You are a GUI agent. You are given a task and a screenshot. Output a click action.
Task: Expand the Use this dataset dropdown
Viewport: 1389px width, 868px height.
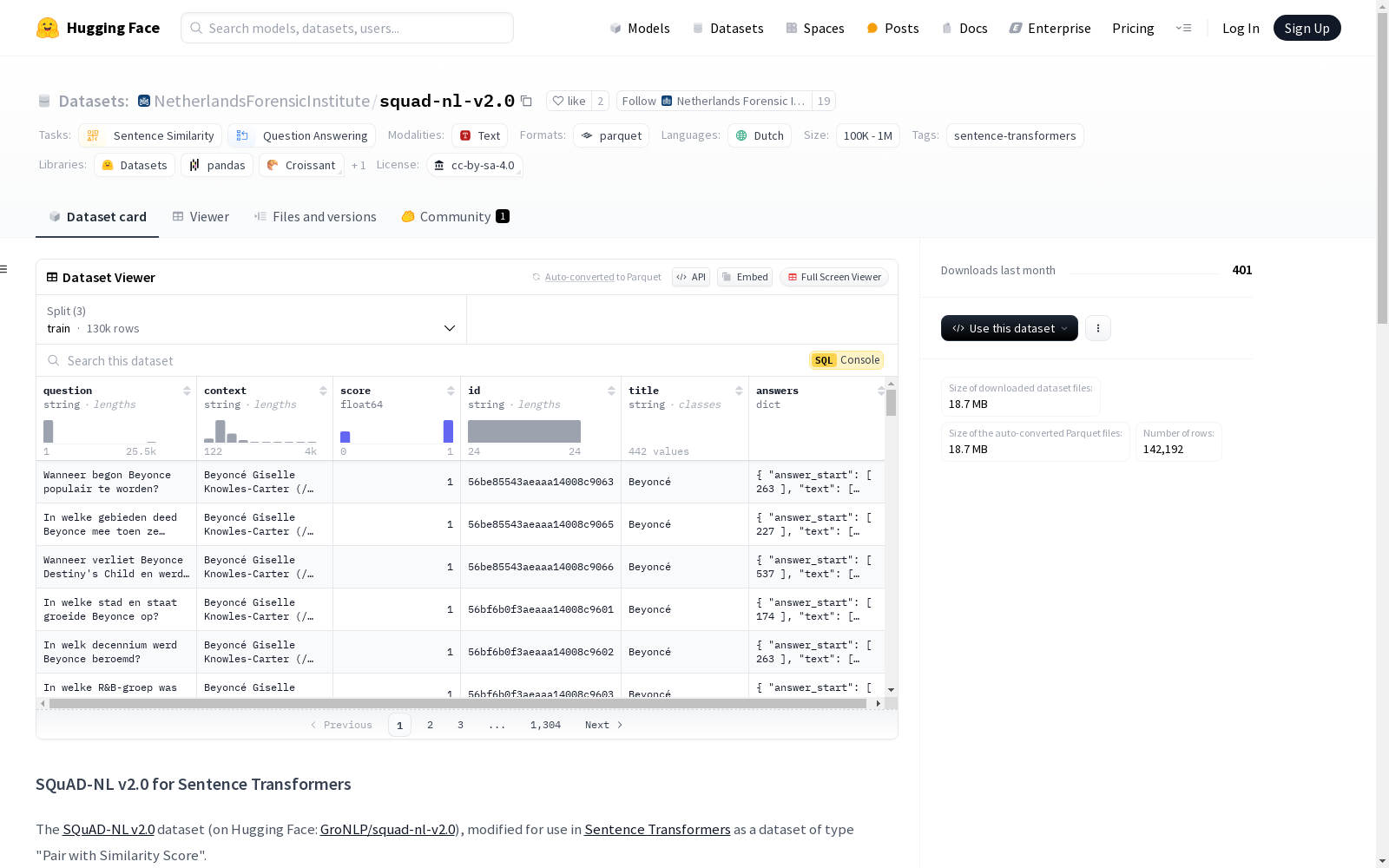coord(1010,328)
